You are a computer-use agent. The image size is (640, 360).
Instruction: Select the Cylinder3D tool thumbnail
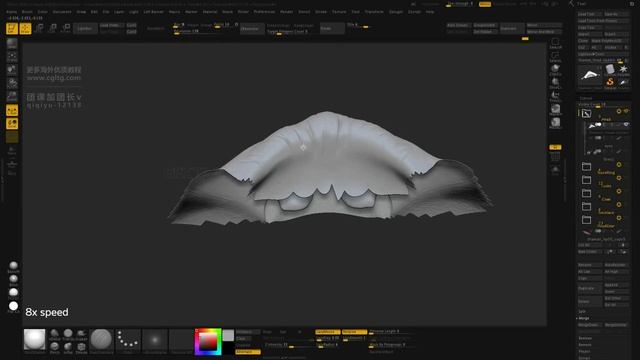610,70
